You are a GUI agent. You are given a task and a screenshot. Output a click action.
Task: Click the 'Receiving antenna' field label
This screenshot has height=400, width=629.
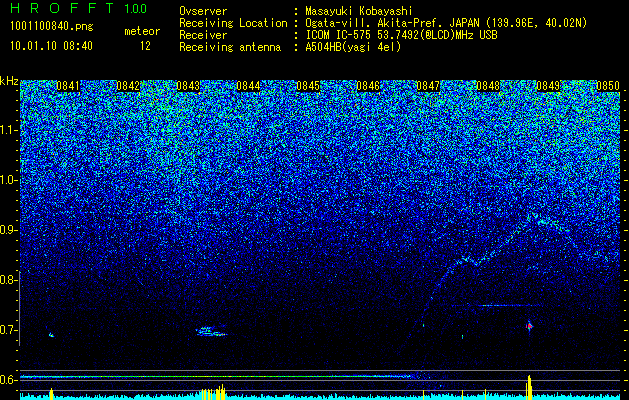[x=230, y=47]
